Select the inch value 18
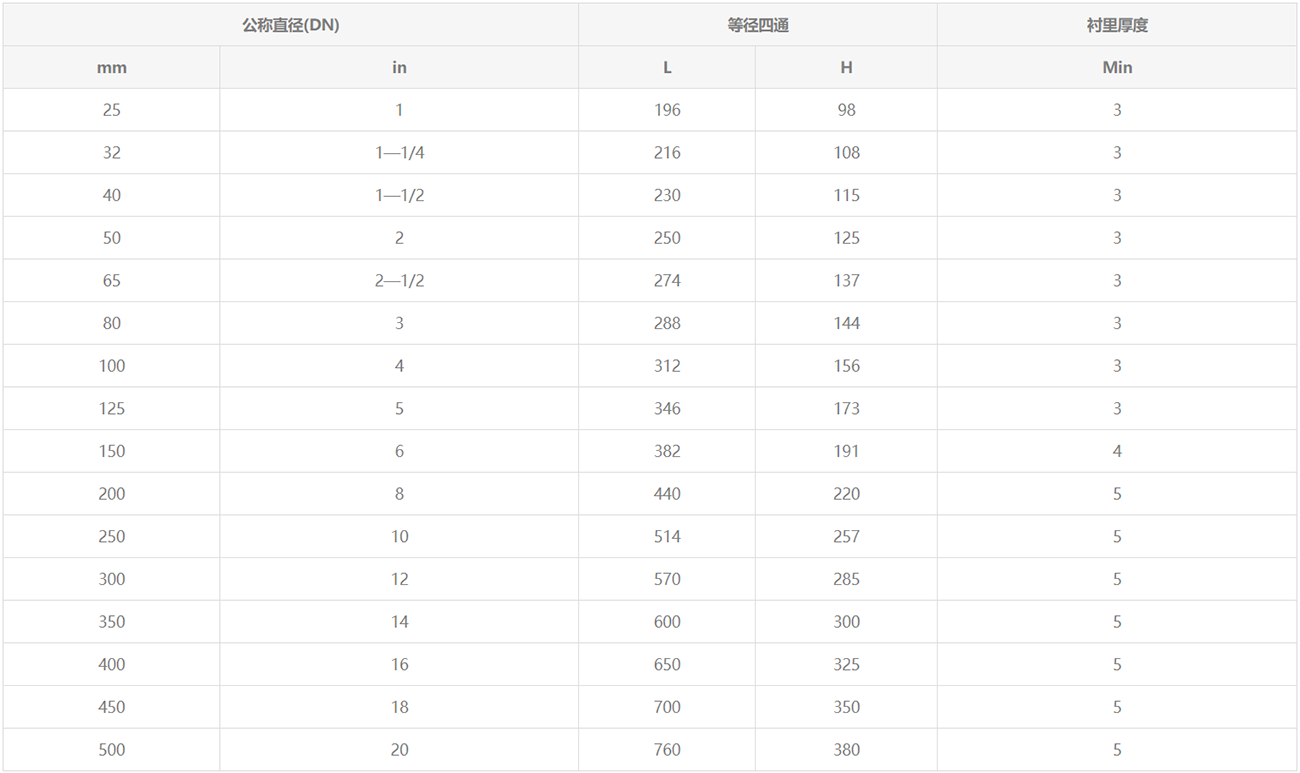Image resolution: width=1300 pixels, height=773 pixels. coord(399,707)
